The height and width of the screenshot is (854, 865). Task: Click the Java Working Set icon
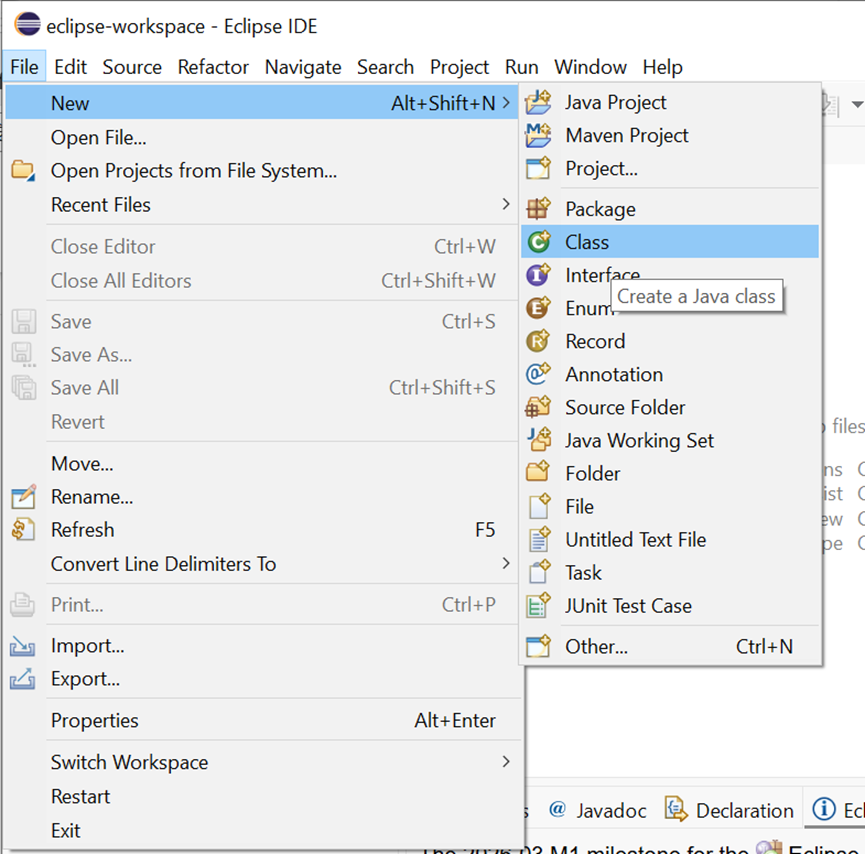click(x=538, y=440)
